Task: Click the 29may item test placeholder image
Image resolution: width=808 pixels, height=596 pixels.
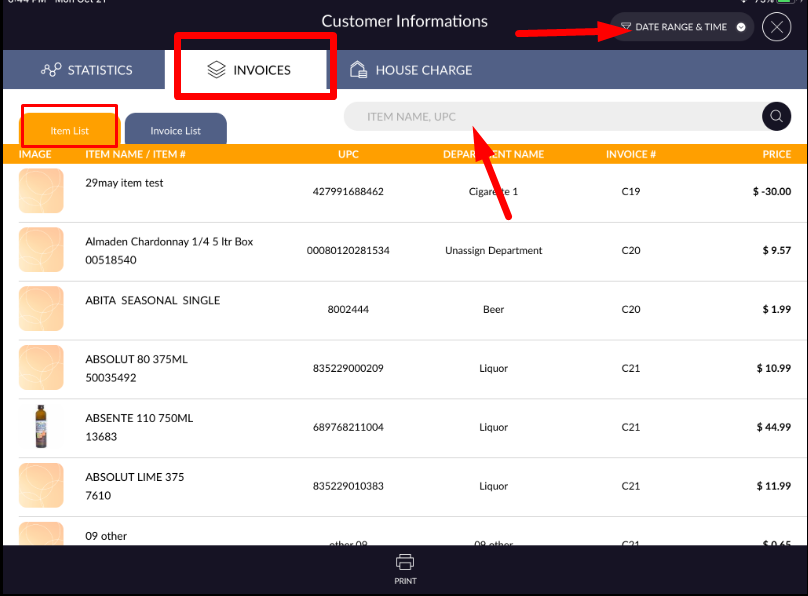Action: pyautogui.click(x=41, y=191)
